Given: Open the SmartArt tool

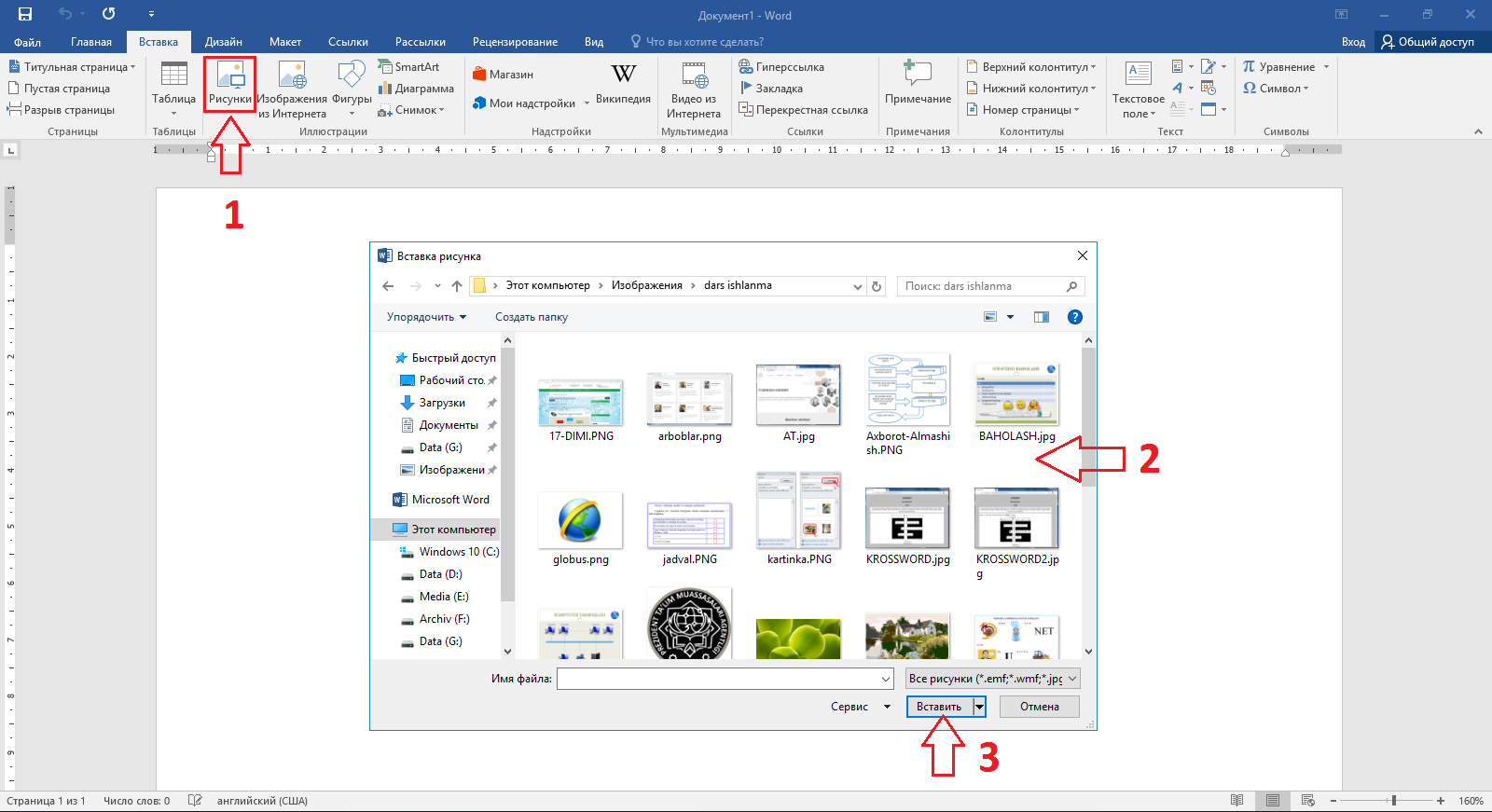Looking at the screenshot, I should coord(408,67).
